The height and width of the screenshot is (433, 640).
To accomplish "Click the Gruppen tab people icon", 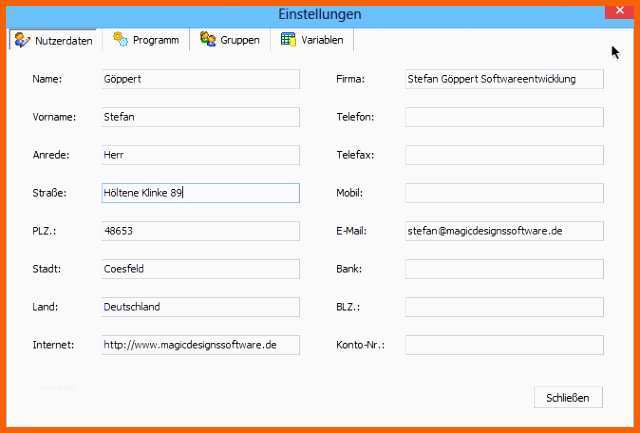I will pos(208,39).
